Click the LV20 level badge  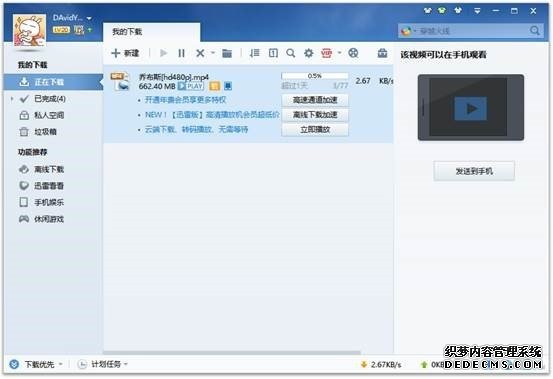[61, 30]
